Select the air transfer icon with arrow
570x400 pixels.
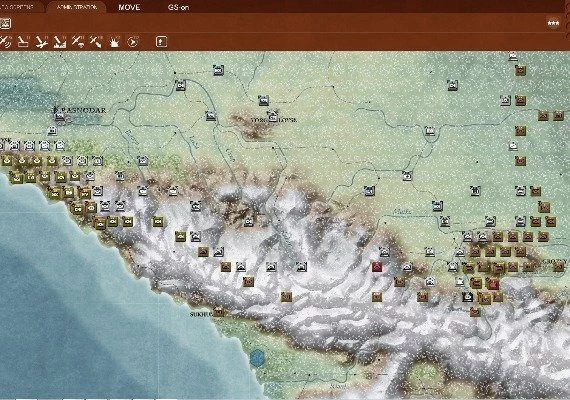point(96,42)
